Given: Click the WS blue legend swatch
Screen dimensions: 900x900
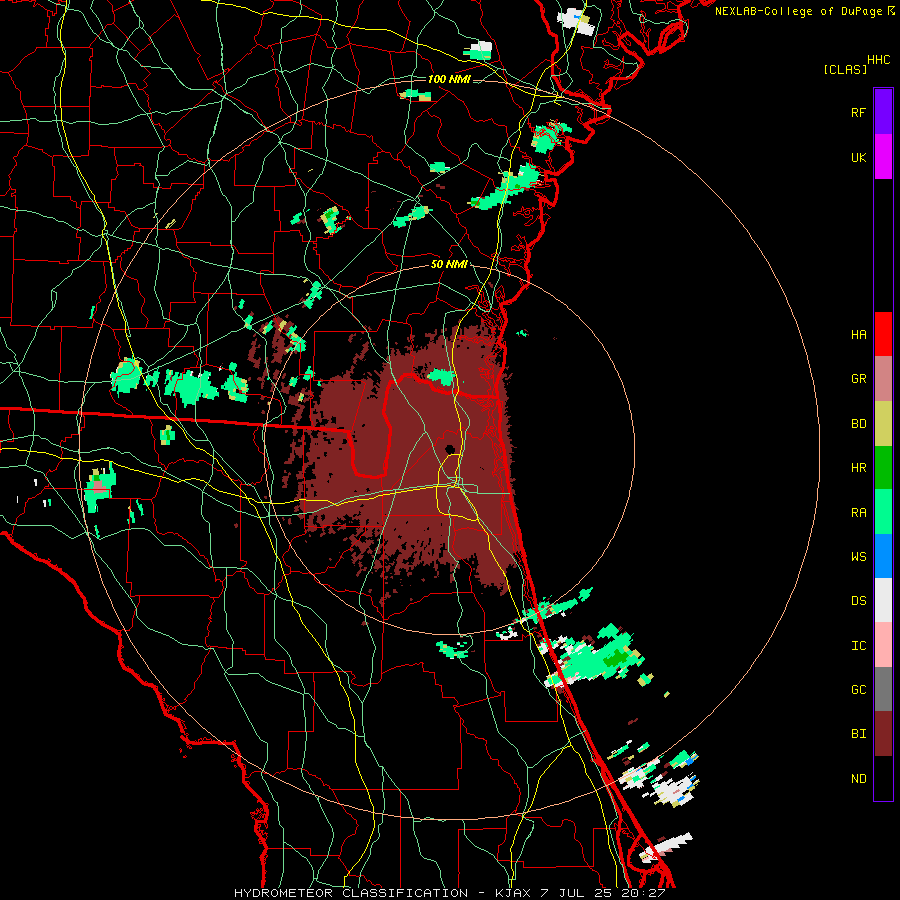Looking at the screenshot, I should coord(883,556).
